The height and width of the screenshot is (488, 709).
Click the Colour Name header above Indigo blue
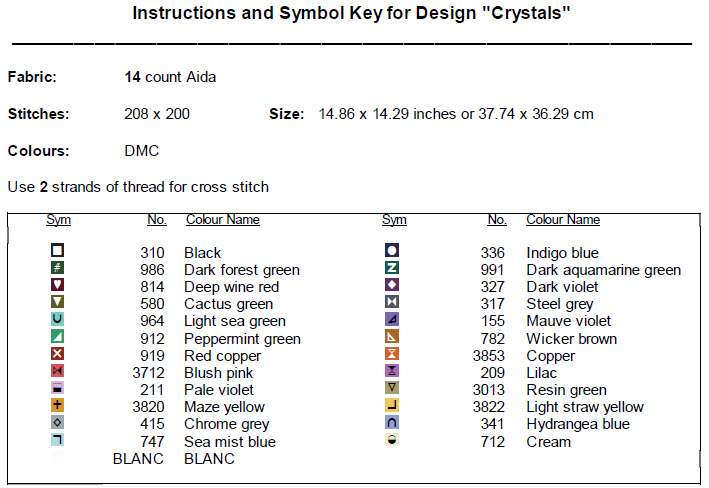(563, 220)
